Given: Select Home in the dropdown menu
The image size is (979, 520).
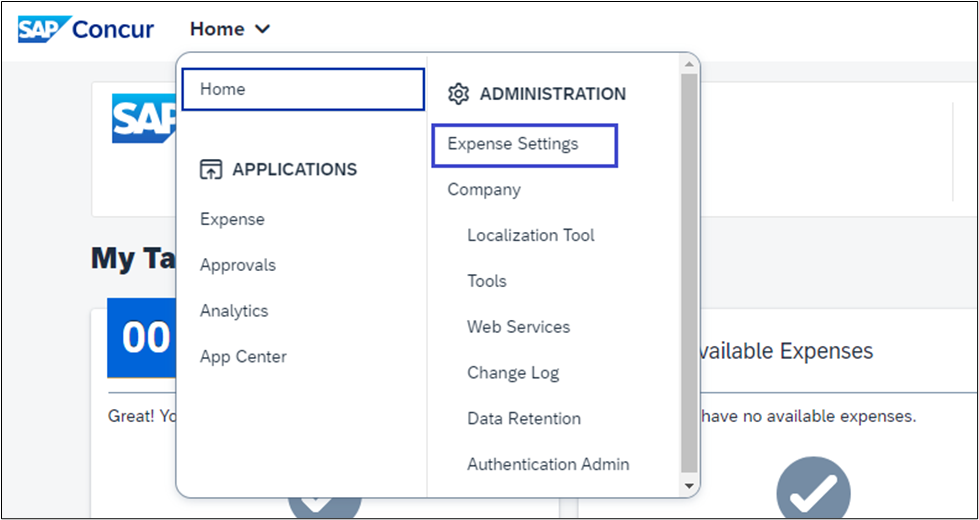Looking at the screenshot, I should pos(302,89).
